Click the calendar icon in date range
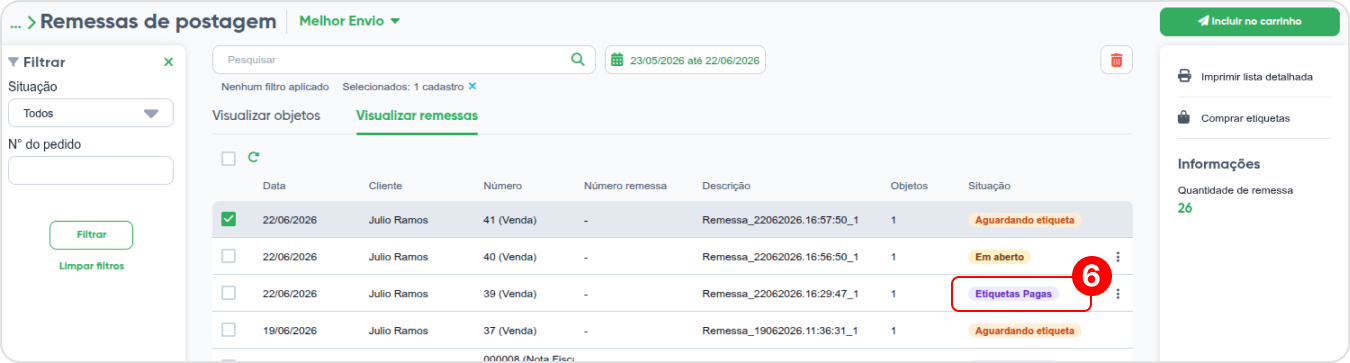Viewport: 1350px width, 363px height. tap(617, 60)
